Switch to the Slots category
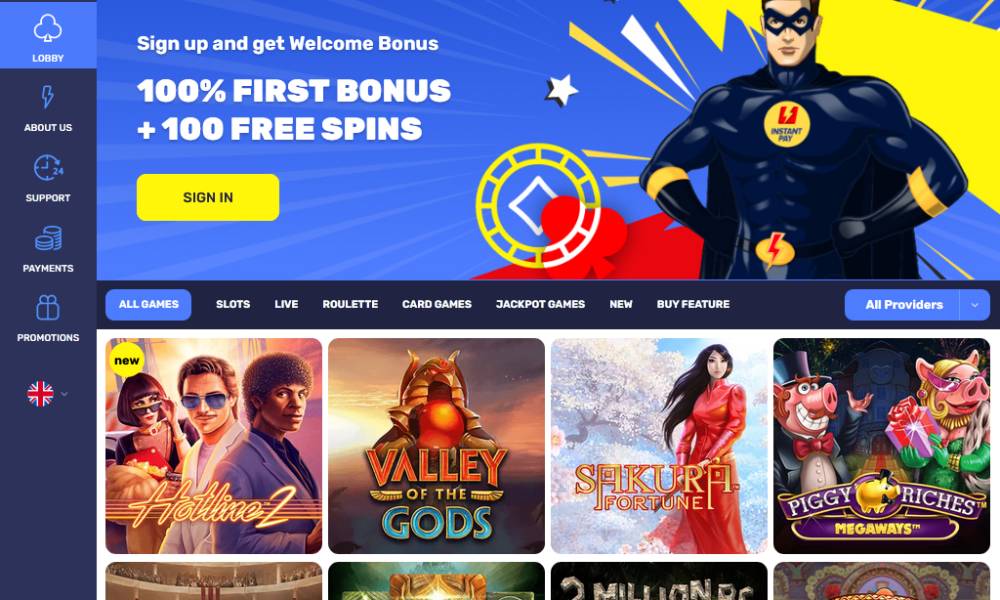The image size is (1000, 600). click(x=233, y=304)
